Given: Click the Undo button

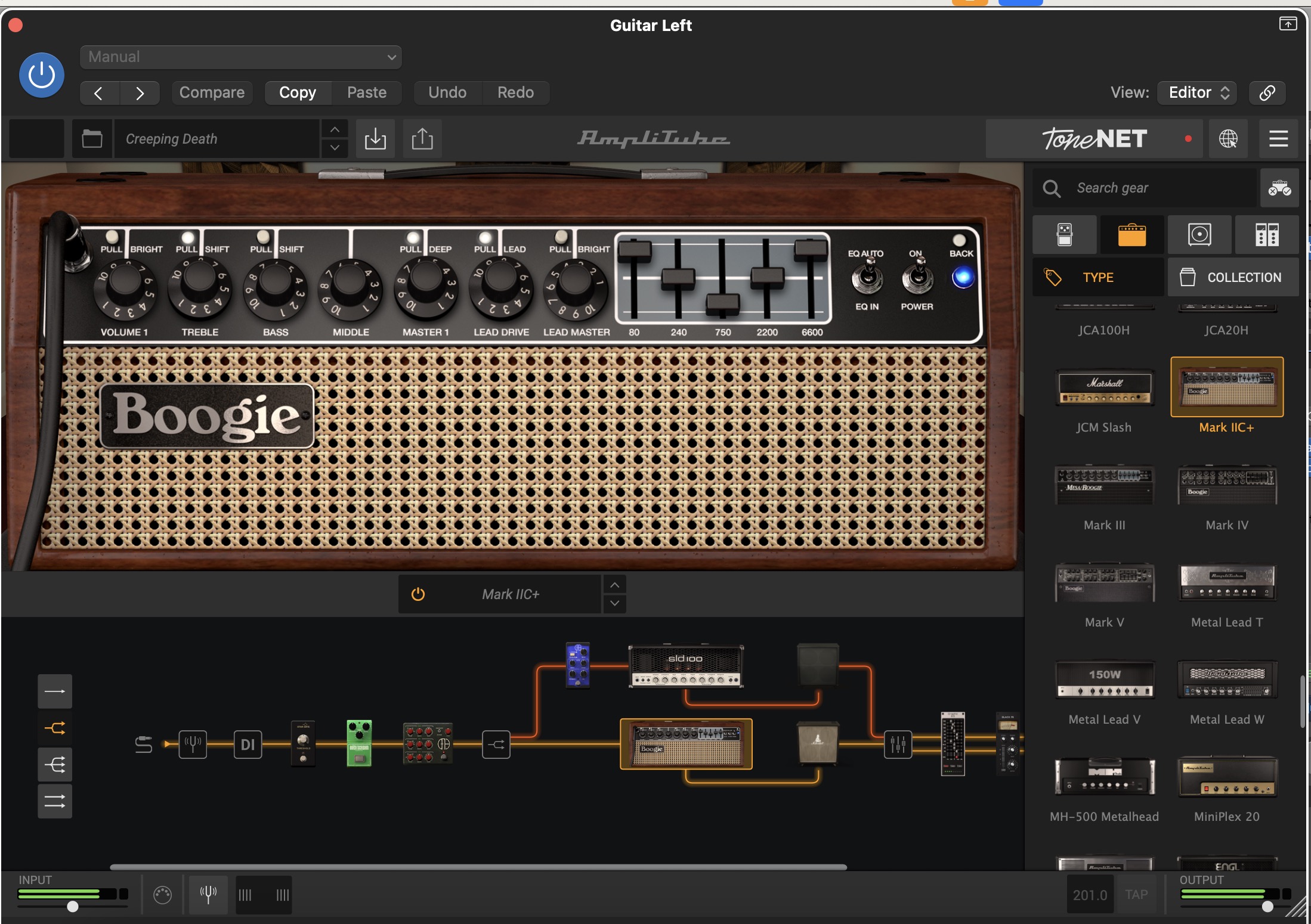Looking at the screenshot, I should click(447, 92).
